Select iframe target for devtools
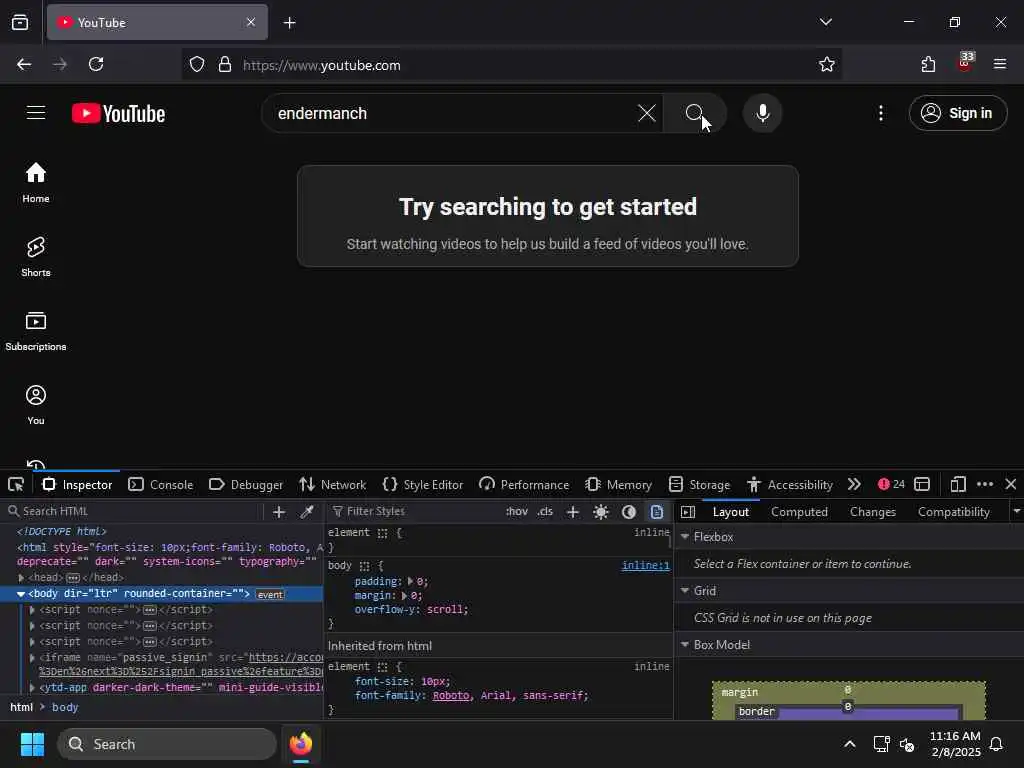The image size is (1024, 768). click(921, 485)
